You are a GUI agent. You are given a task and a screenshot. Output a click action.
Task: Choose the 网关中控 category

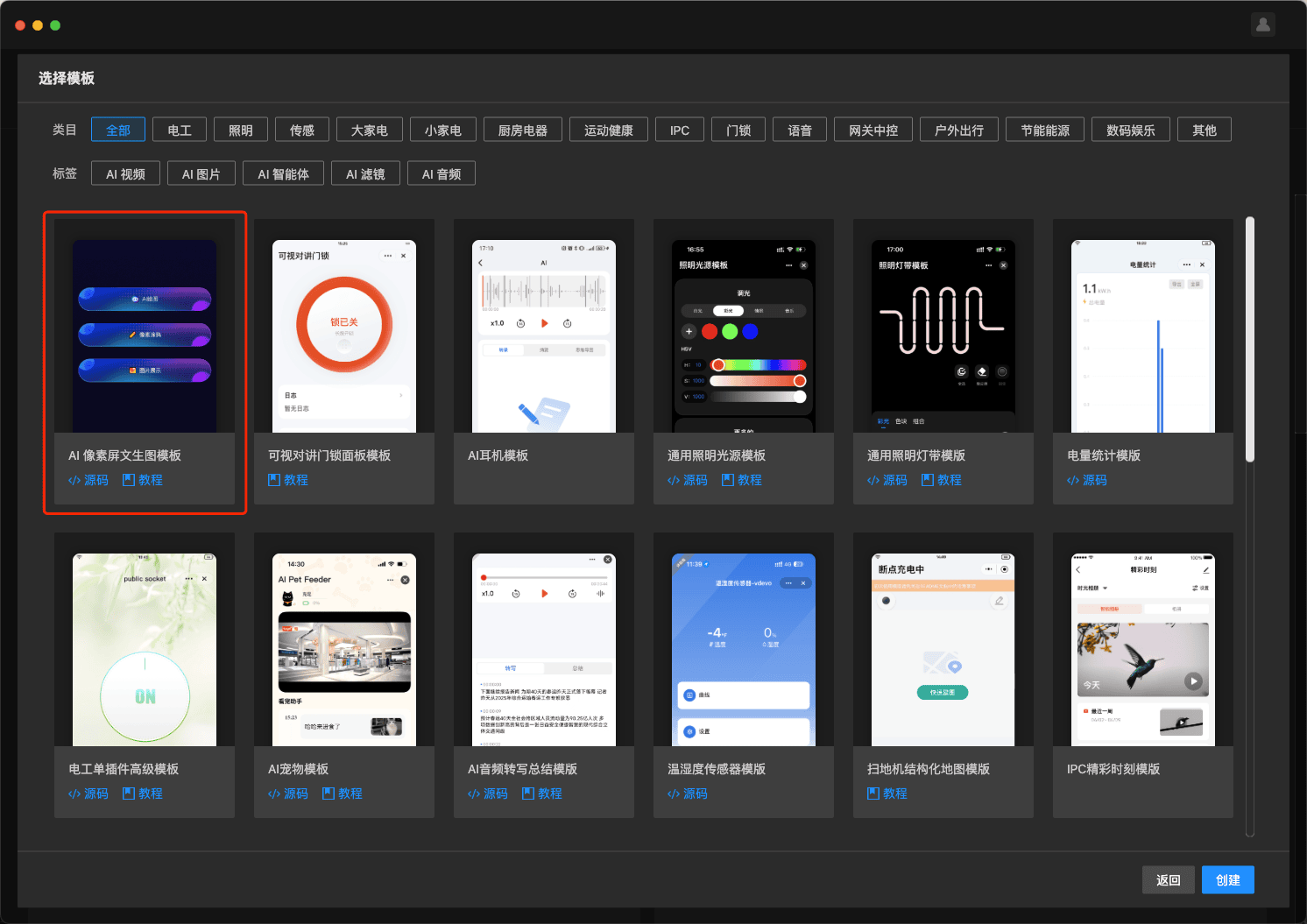[x=873, y=130]
